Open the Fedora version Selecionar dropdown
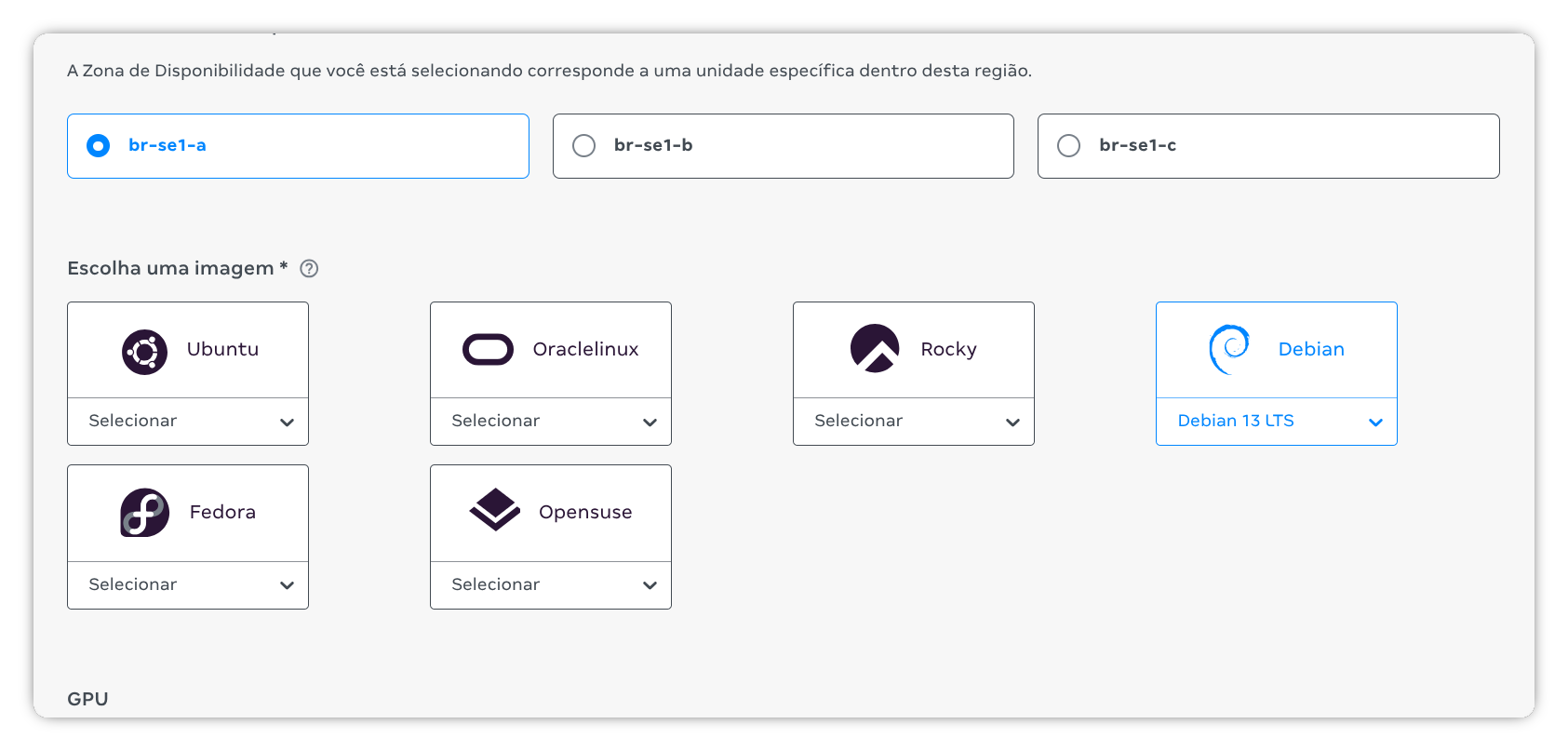This screenshot has height=751, width=1568. point(188,585)
